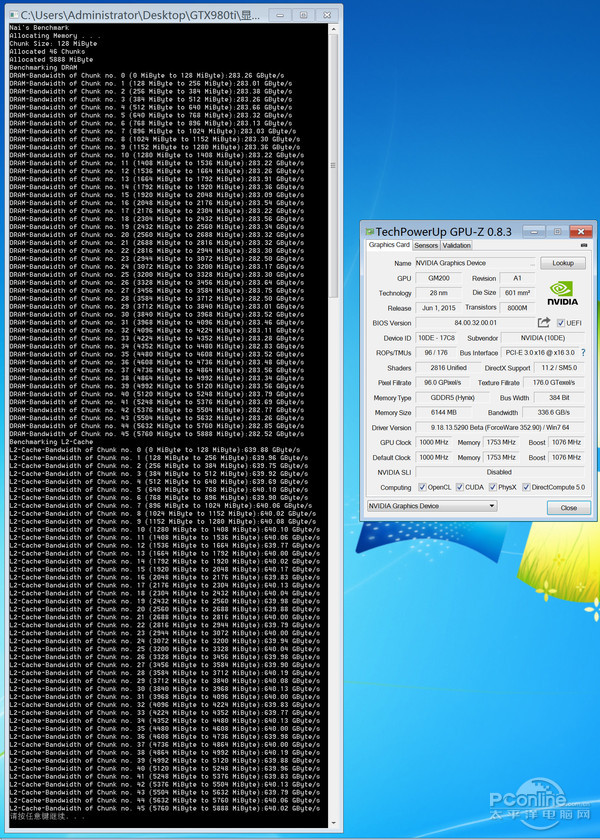Click the console window title bar path text
The width and height of the screenshot is (600, 840).
tap(141, 16)
